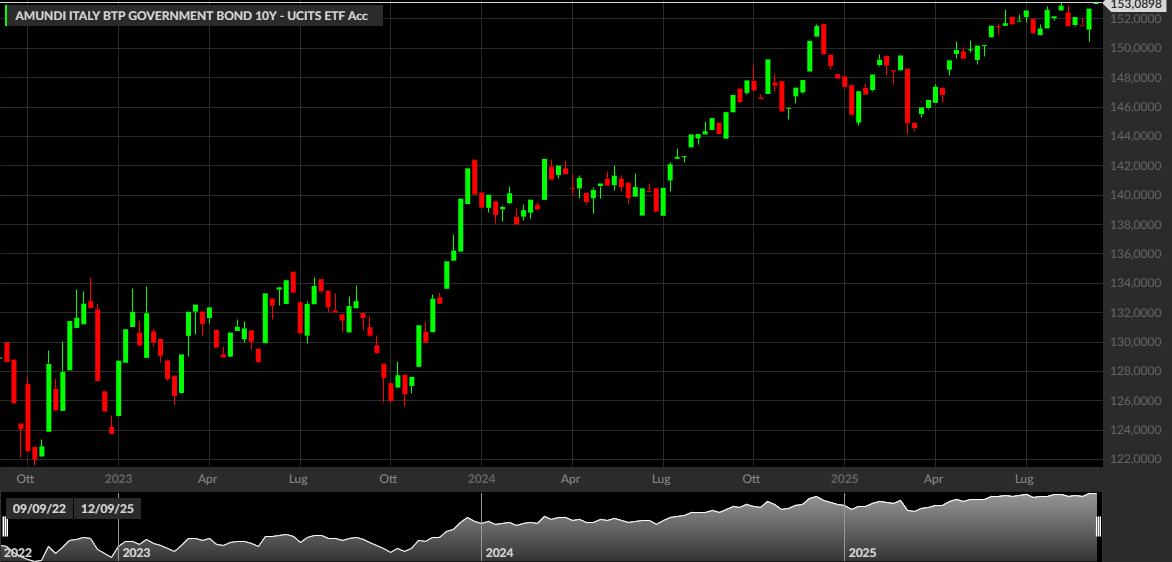Grab the right handle of the range navigator
This screenshot has width=1172, height=562.
point(1099,527)
